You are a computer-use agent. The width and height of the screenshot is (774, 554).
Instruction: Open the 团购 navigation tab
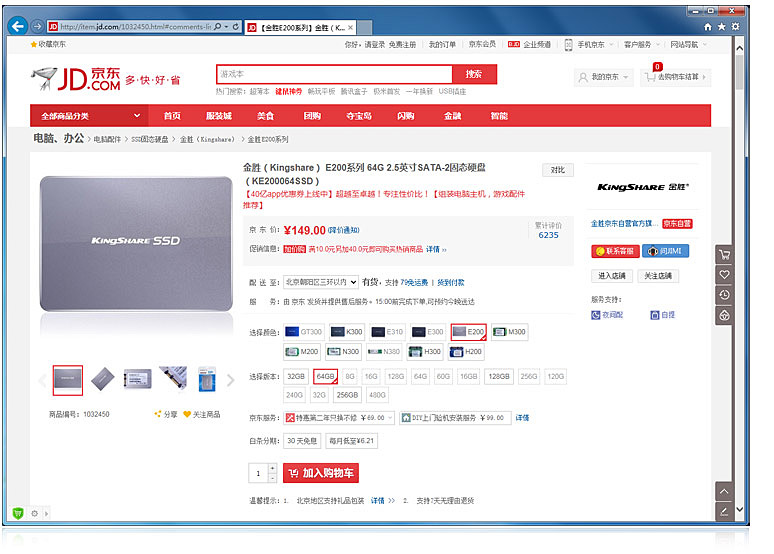312,116
